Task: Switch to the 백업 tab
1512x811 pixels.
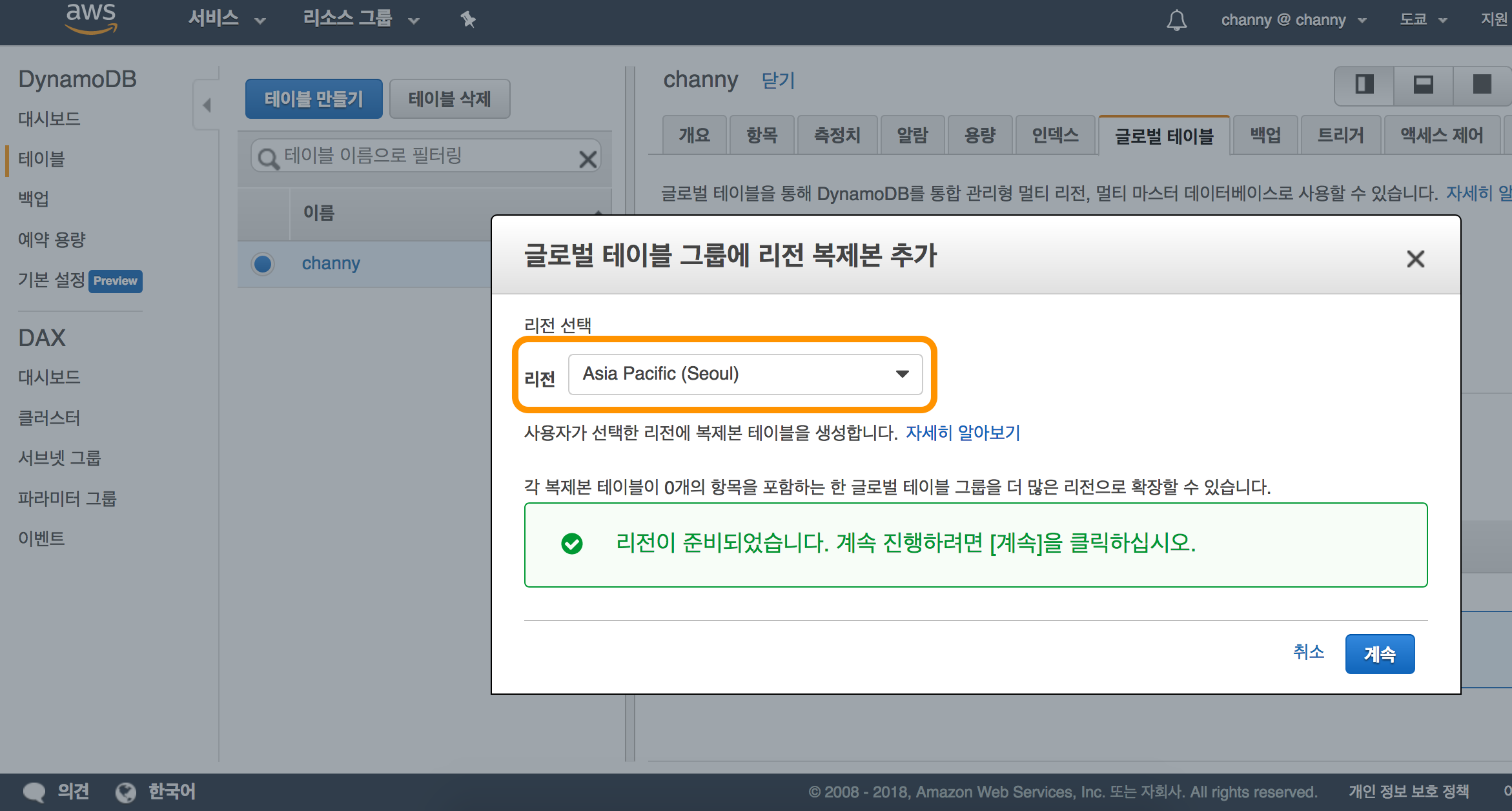Action: [x=1265, y=135]
